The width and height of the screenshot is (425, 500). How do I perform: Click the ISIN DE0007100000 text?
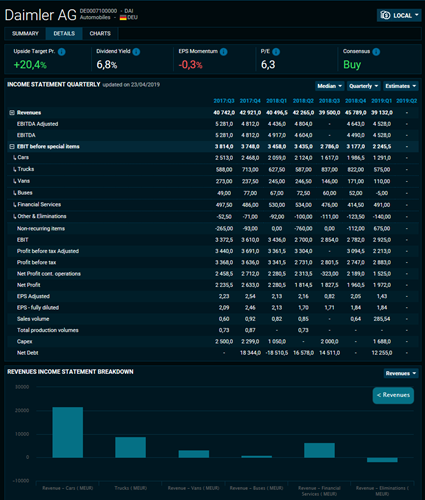tap(98, 11)
